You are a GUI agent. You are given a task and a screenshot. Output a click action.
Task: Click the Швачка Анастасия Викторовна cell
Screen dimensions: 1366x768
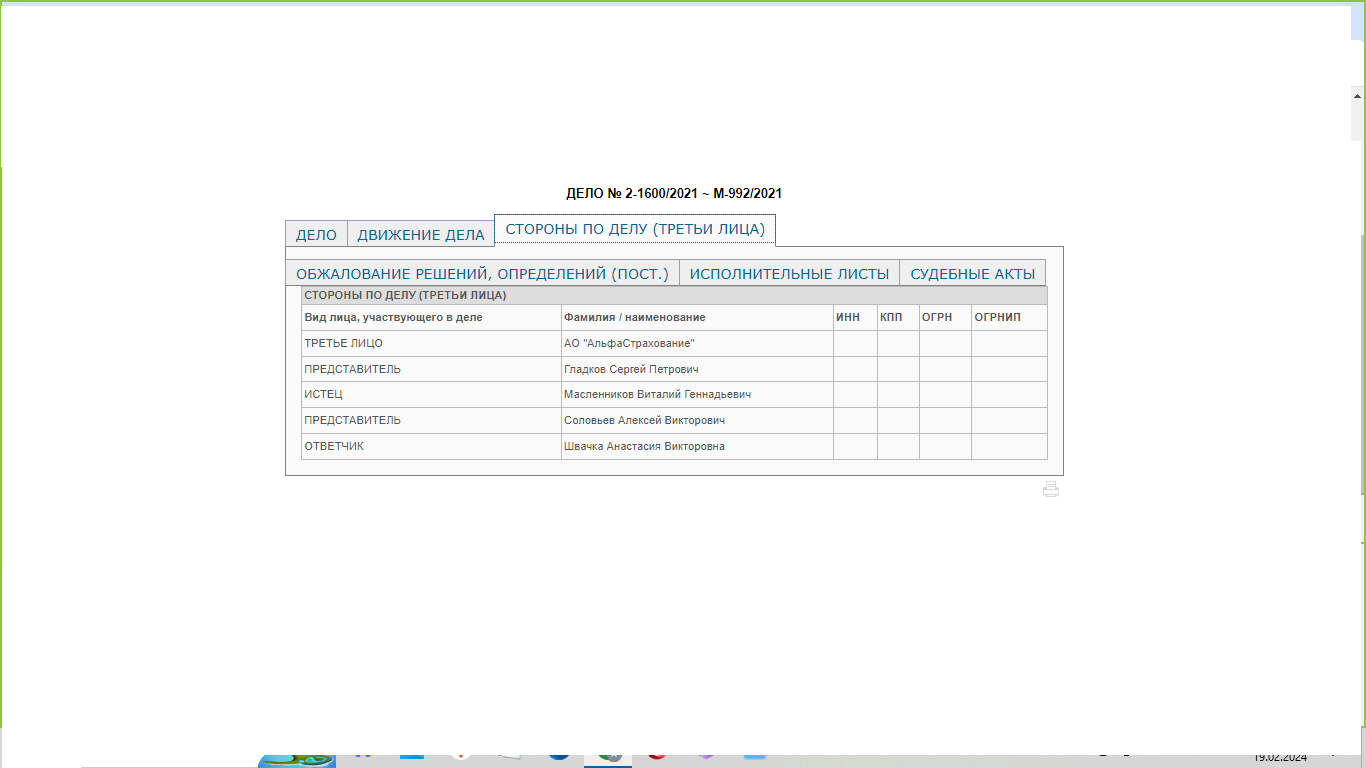644,447
